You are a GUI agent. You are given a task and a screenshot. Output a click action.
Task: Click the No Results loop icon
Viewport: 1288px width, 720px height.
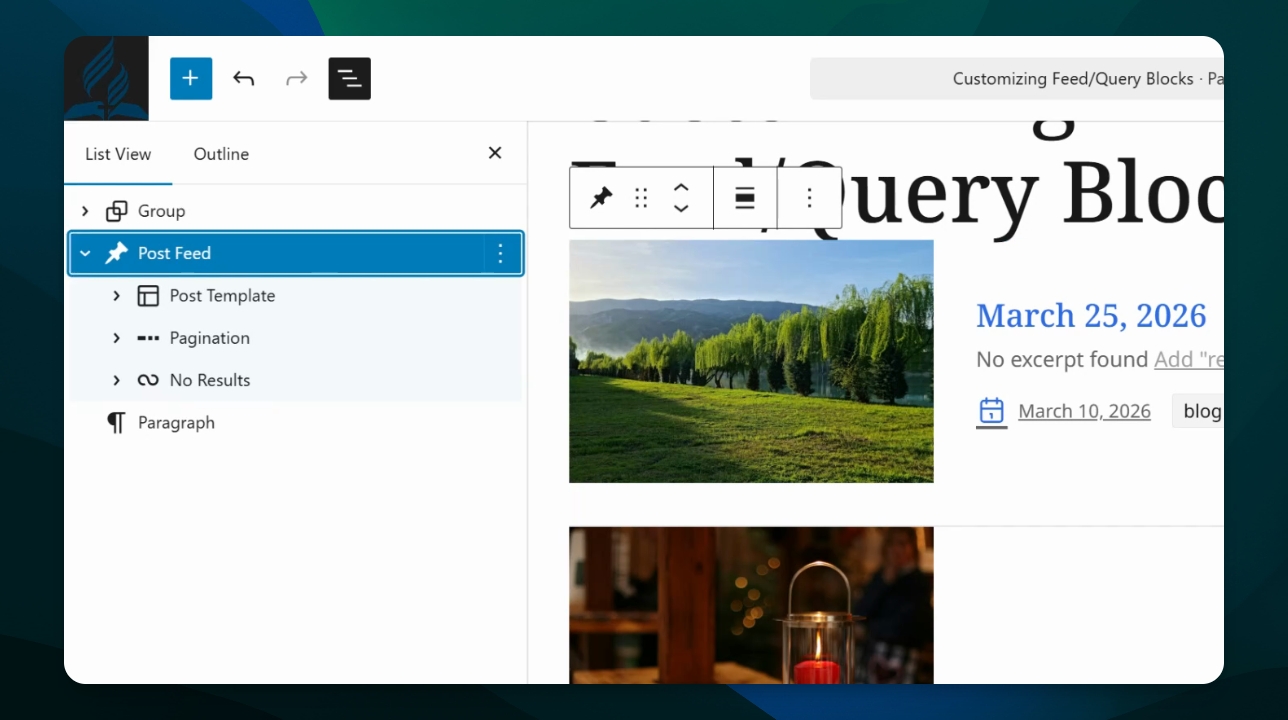coord(148,380)
